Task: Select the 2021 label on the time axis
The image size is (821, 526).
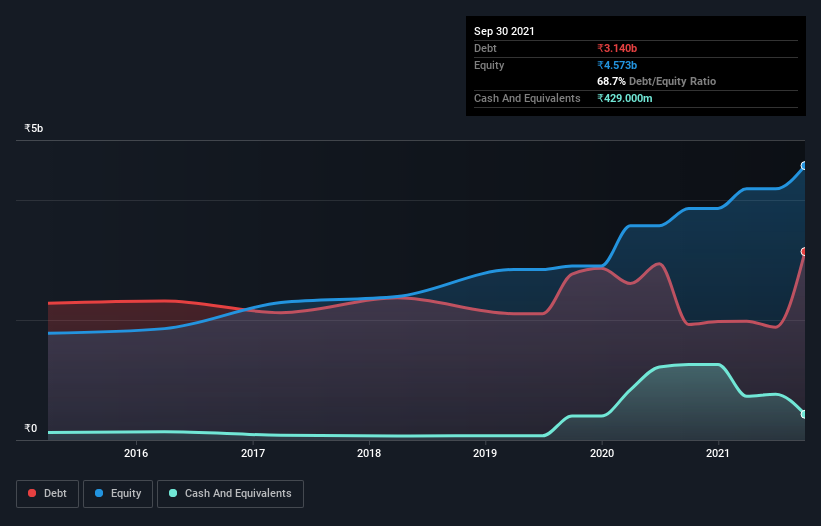Action: pos(718,453)
